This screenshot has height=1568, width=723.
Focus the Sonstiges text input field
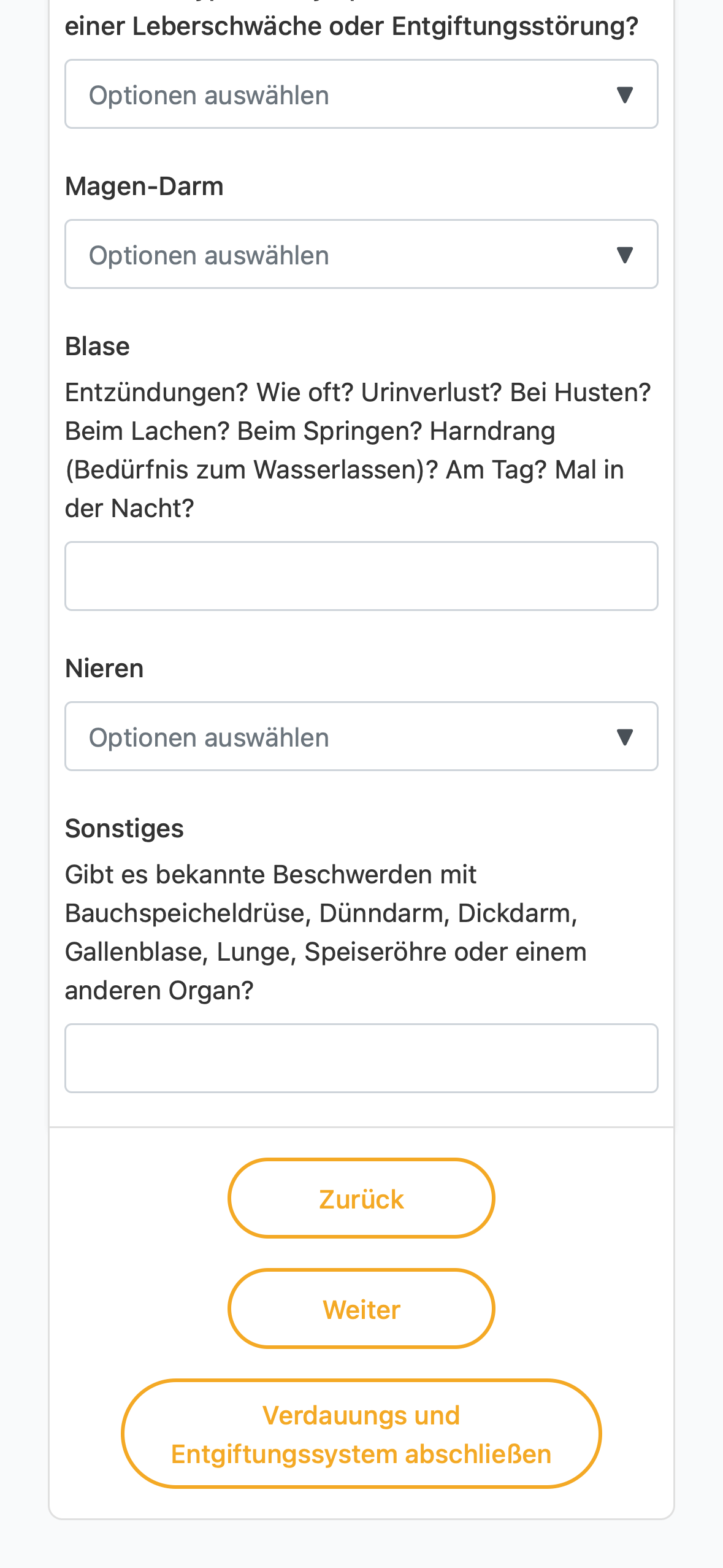(361, 1058)
